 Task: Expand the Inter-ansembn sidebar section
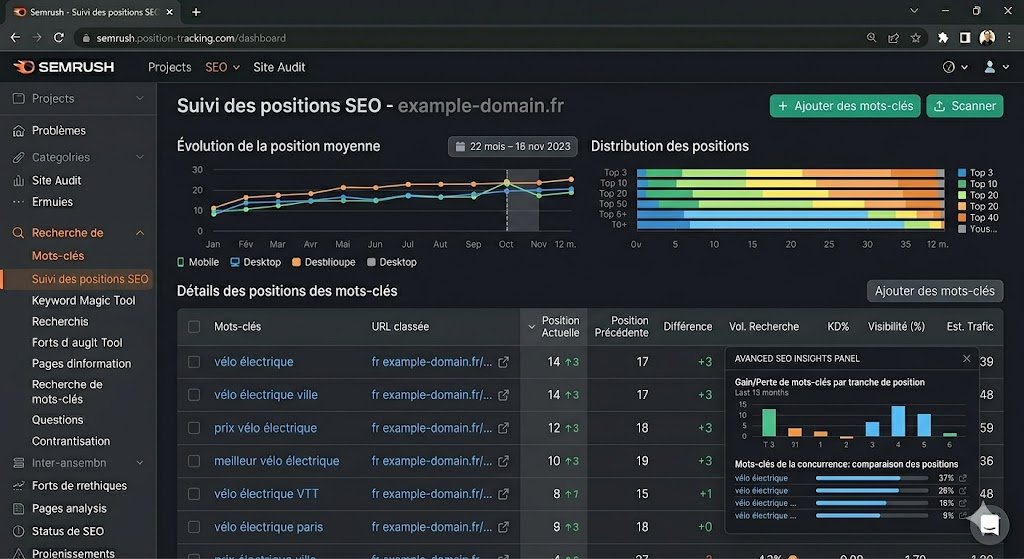(x=140, y=463)
